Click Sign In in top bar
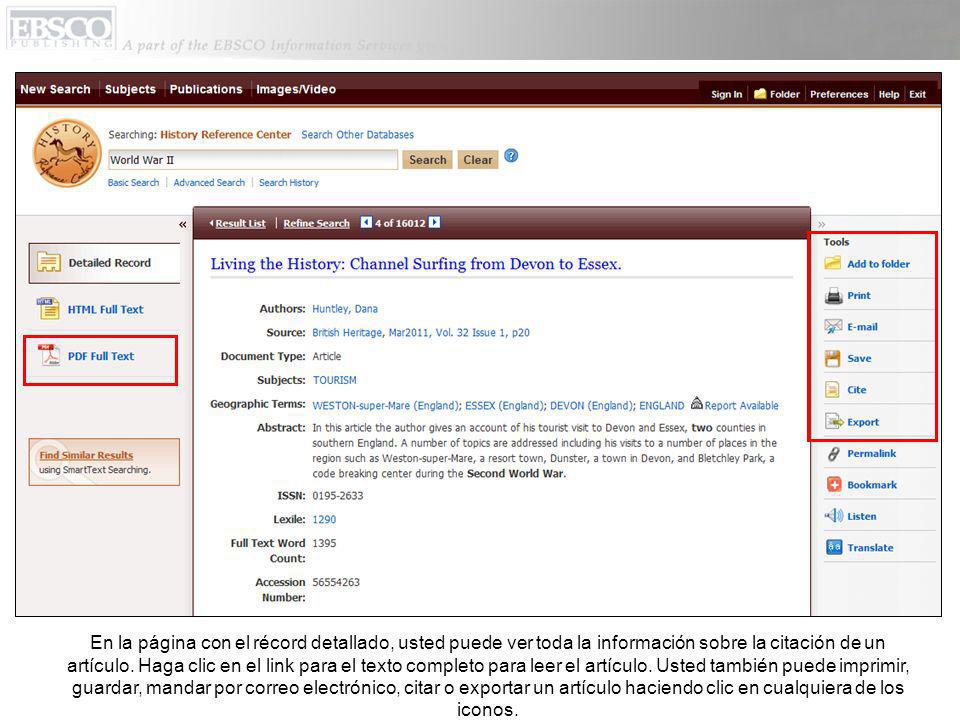 [726, 94]
